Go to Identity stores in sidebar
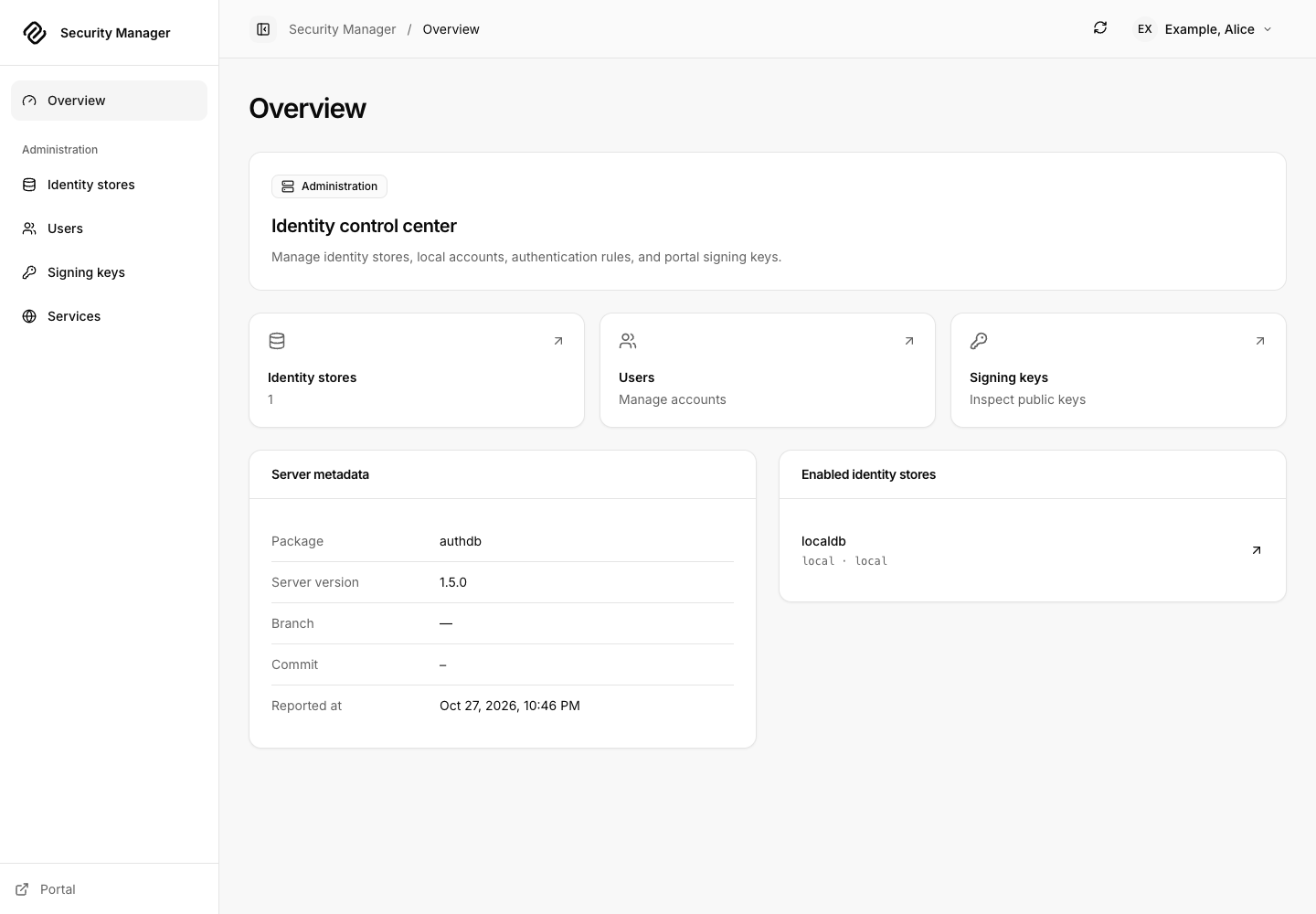The height and width of the screenshot is (914, 1316). pos(109,185)
